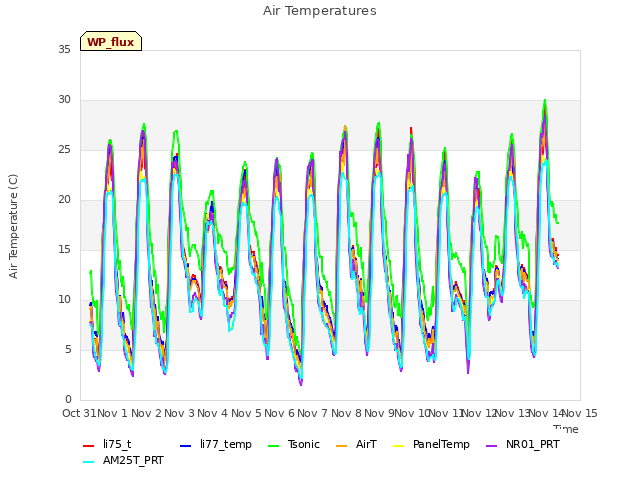The image size is (640, 480).
Task: Click the Nov 8 x-axis tick label
Action: [347, 413]
